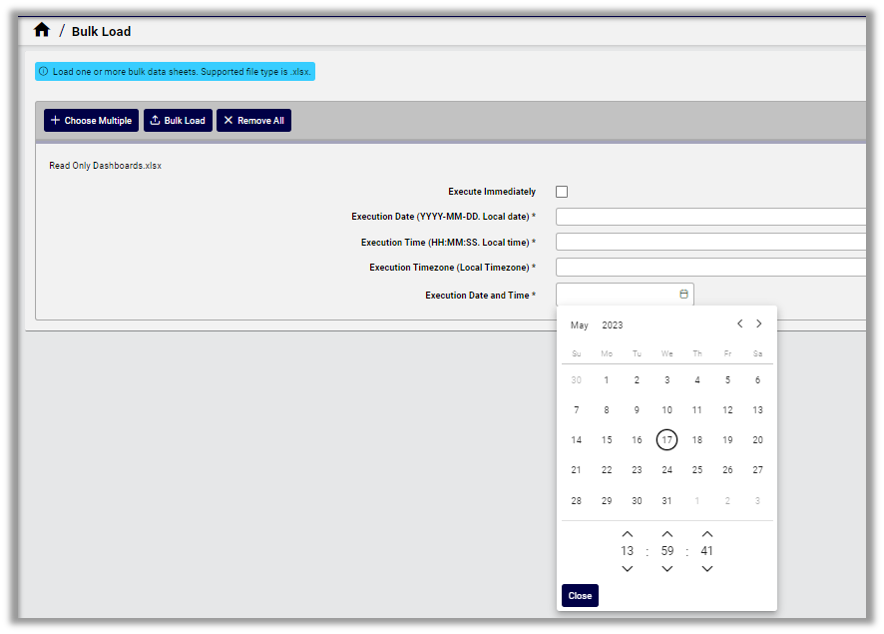
Task: Decrease the minutes value with the down chevron
Action: click(x=667, y=568)
